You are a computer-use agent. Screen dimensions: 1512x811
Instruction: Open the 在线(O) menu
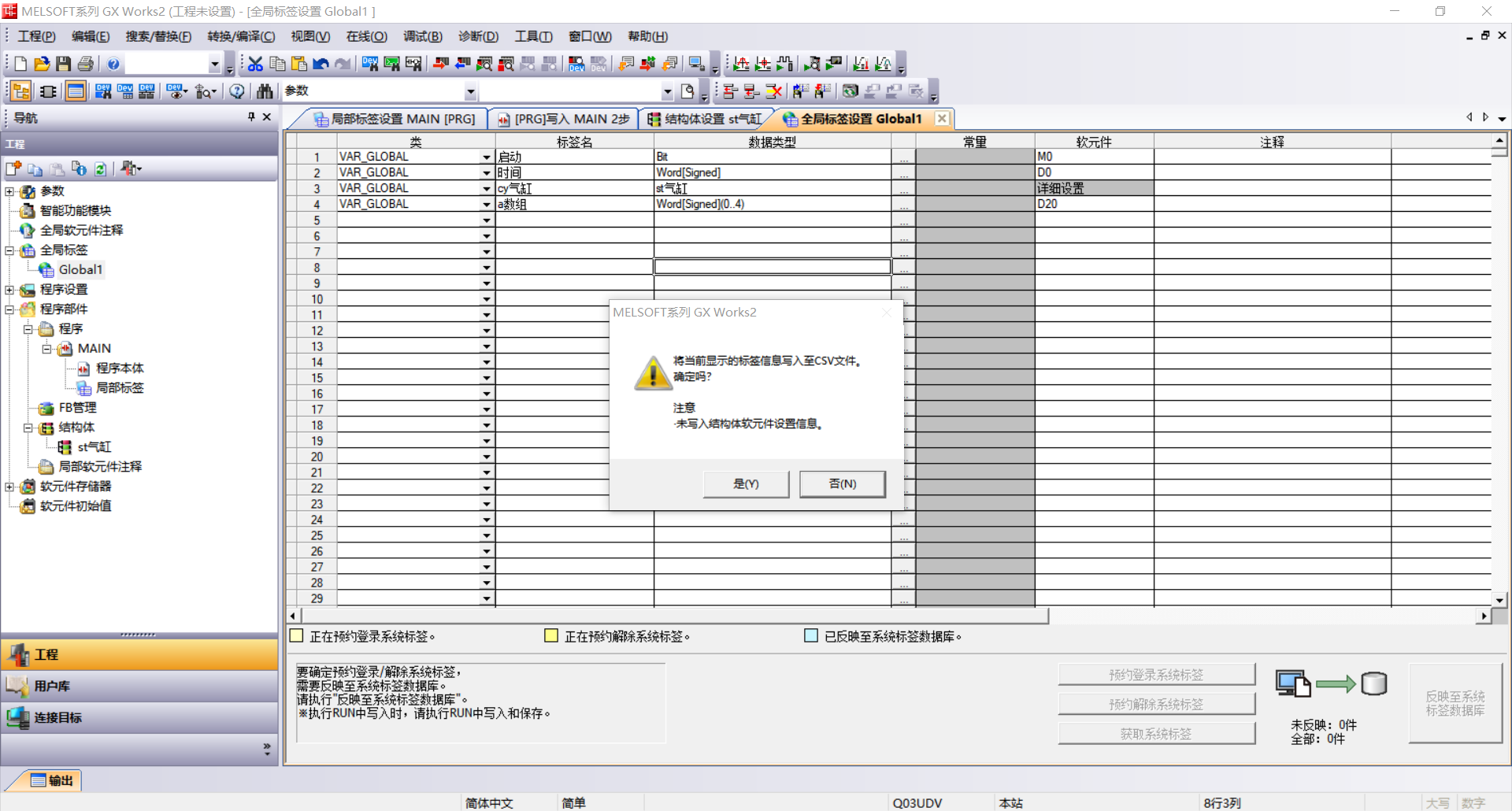coord(366,36)
